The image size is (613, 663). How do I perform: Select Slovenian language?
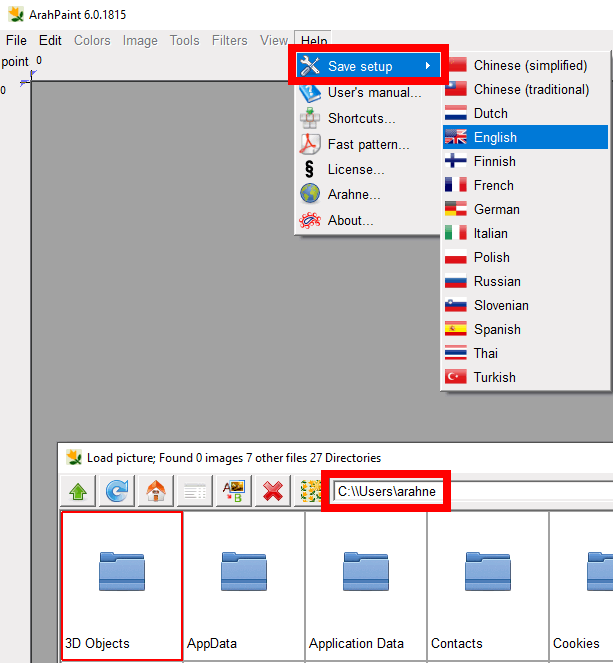click(525, 305)
